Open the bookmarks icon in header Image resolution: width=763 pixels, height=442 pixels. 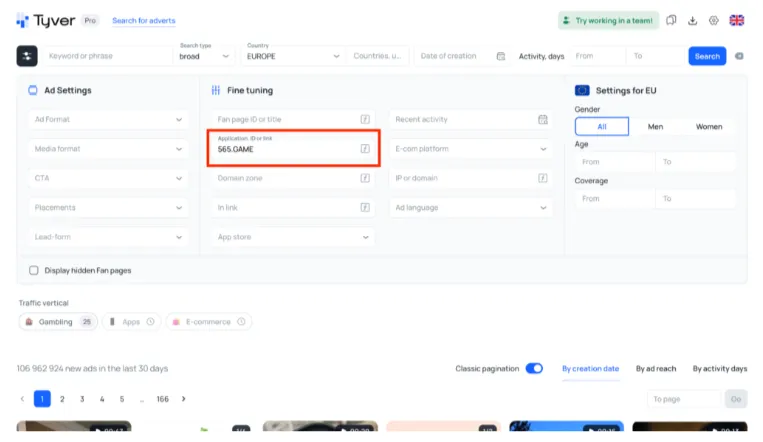[671, 20]
